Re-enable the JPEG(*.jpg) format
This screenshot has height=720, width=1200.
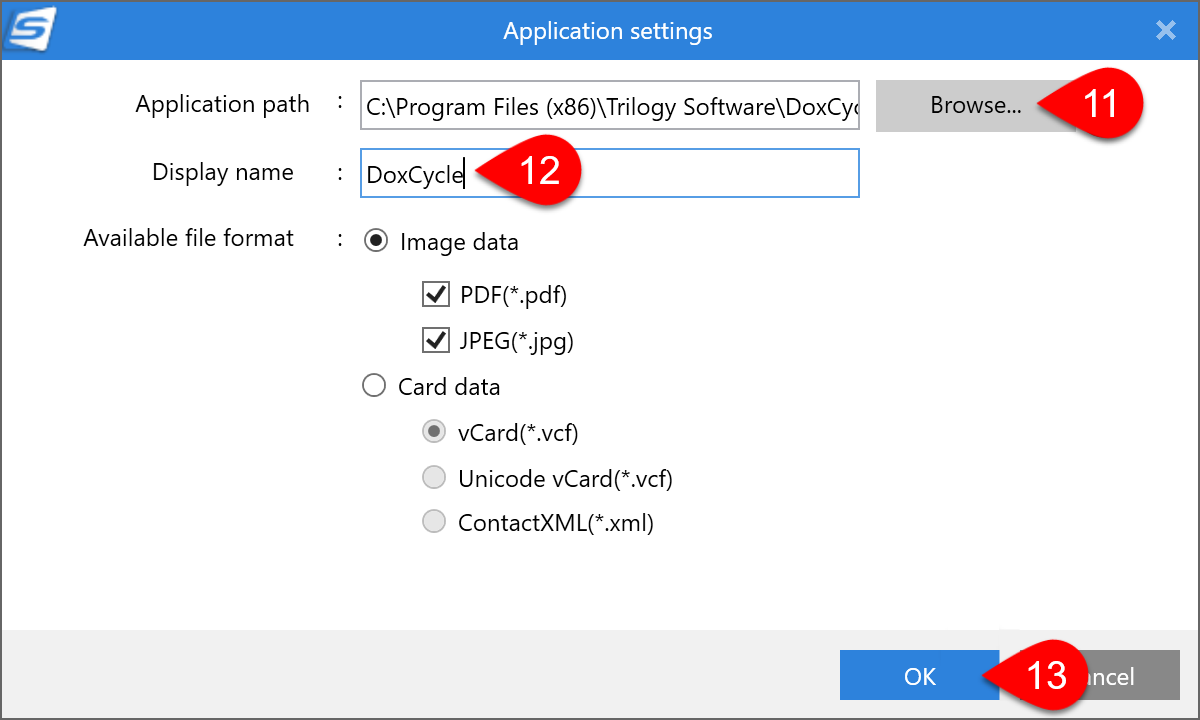point(435,340)
